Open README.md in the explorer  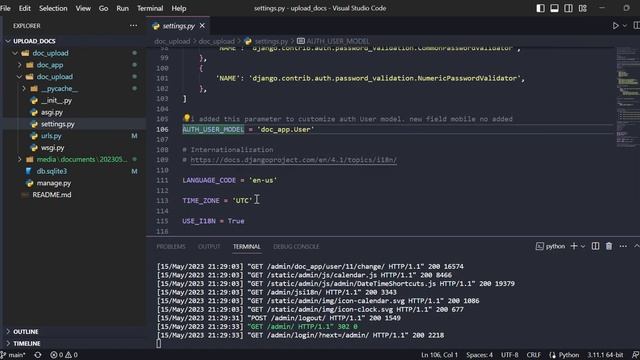pos(51,195)
